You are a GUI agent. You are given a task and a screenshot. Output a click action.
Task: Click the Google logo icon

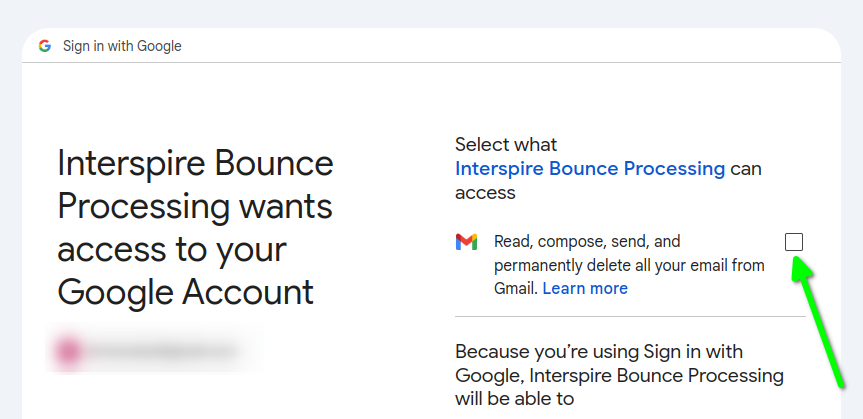(45, 46)
